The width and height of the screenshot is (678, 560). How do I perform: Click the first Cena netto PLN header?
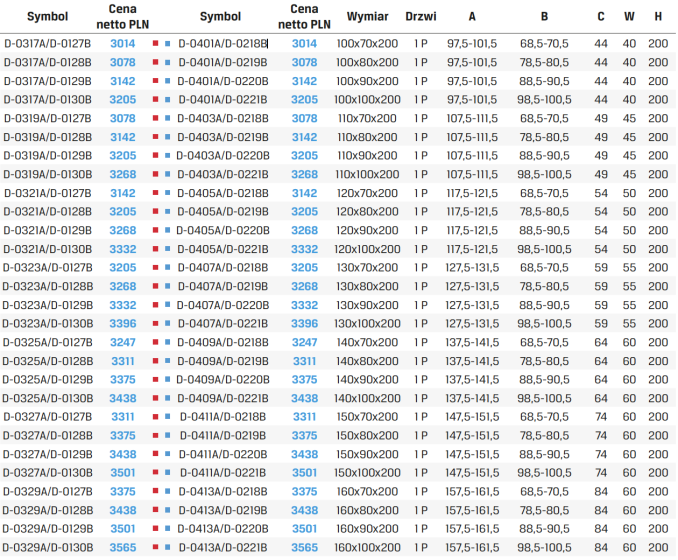[123, 17]
